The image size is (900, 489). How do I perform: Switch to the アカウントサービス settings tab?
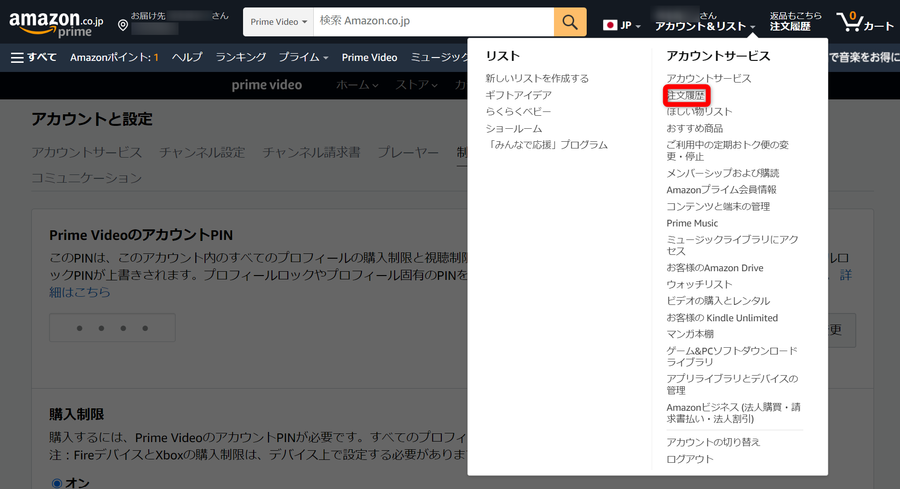[87, 152]
